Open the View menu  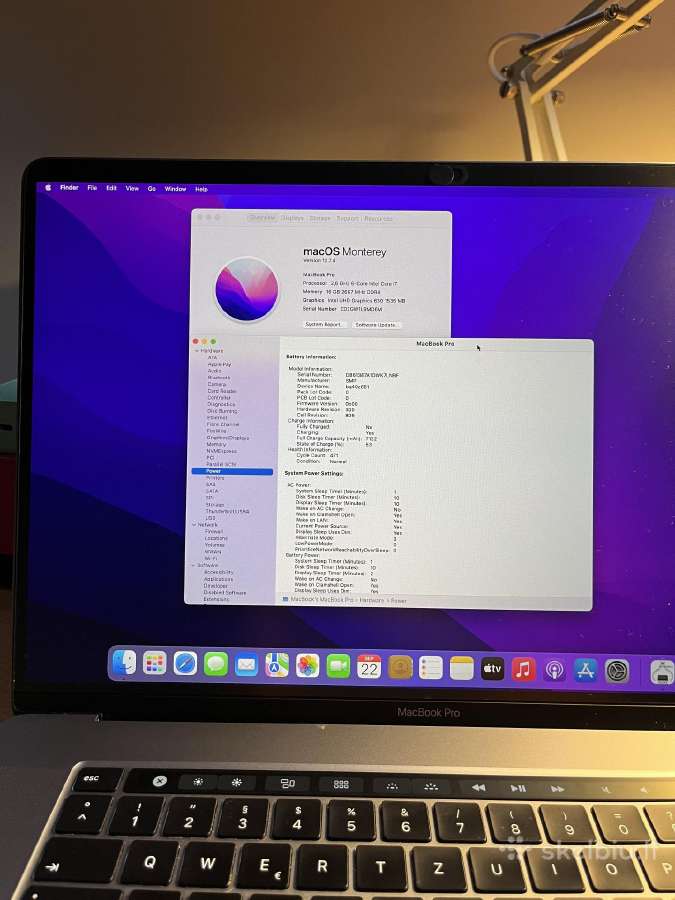[132, 188]
